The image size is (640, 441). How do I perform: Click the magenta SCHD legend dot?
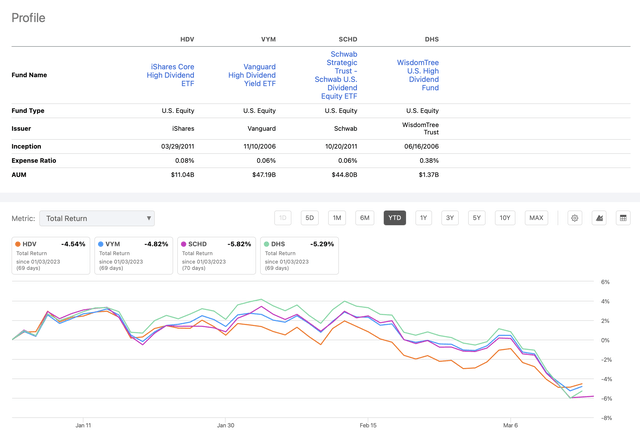click(x=184, y=244)
